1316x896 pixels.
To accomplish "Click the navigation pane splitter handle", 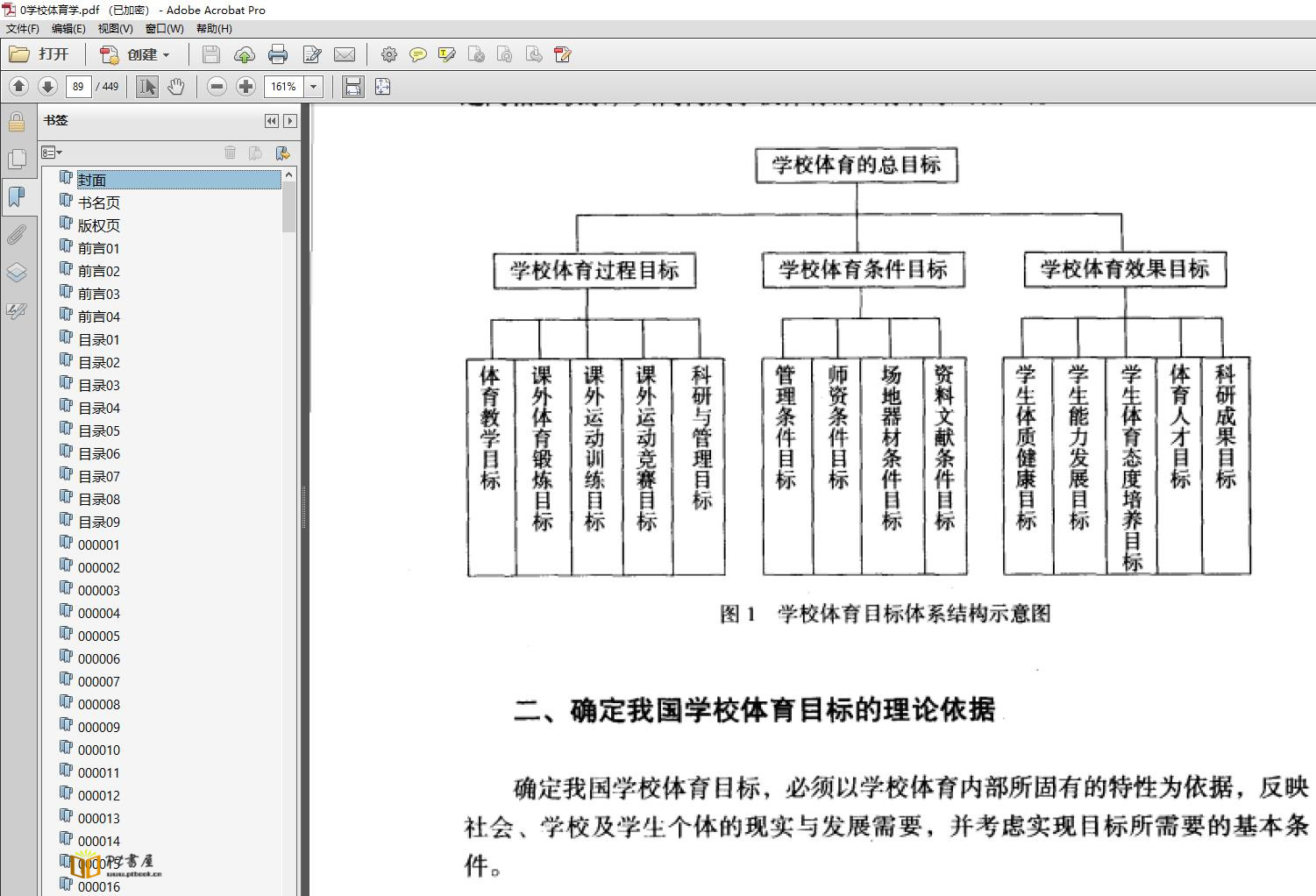I will click(x=305, y=508).
